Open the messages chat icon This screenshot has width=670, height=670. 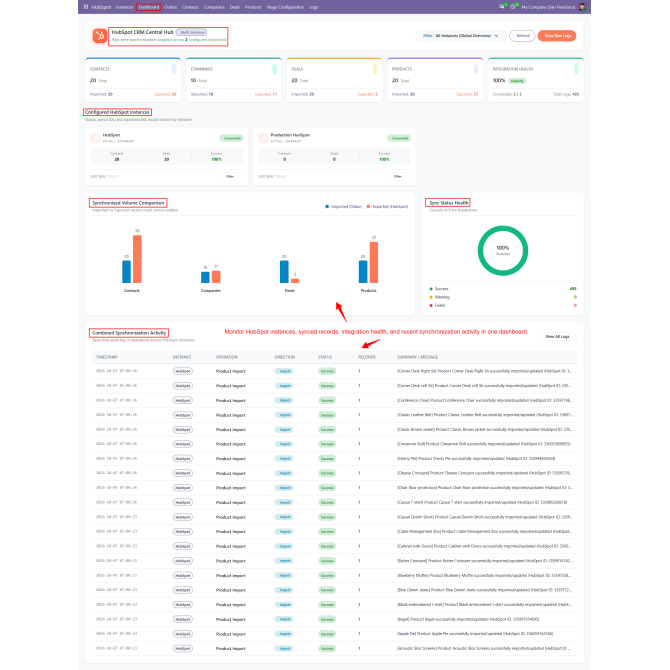pyautogui.click(x=502, y=6)
